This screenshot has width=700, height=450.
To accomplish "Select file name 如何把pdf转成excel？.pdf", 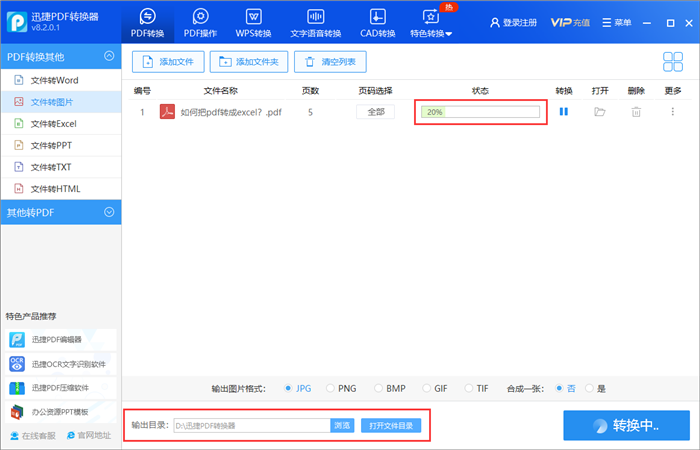I will pos(231,112).
